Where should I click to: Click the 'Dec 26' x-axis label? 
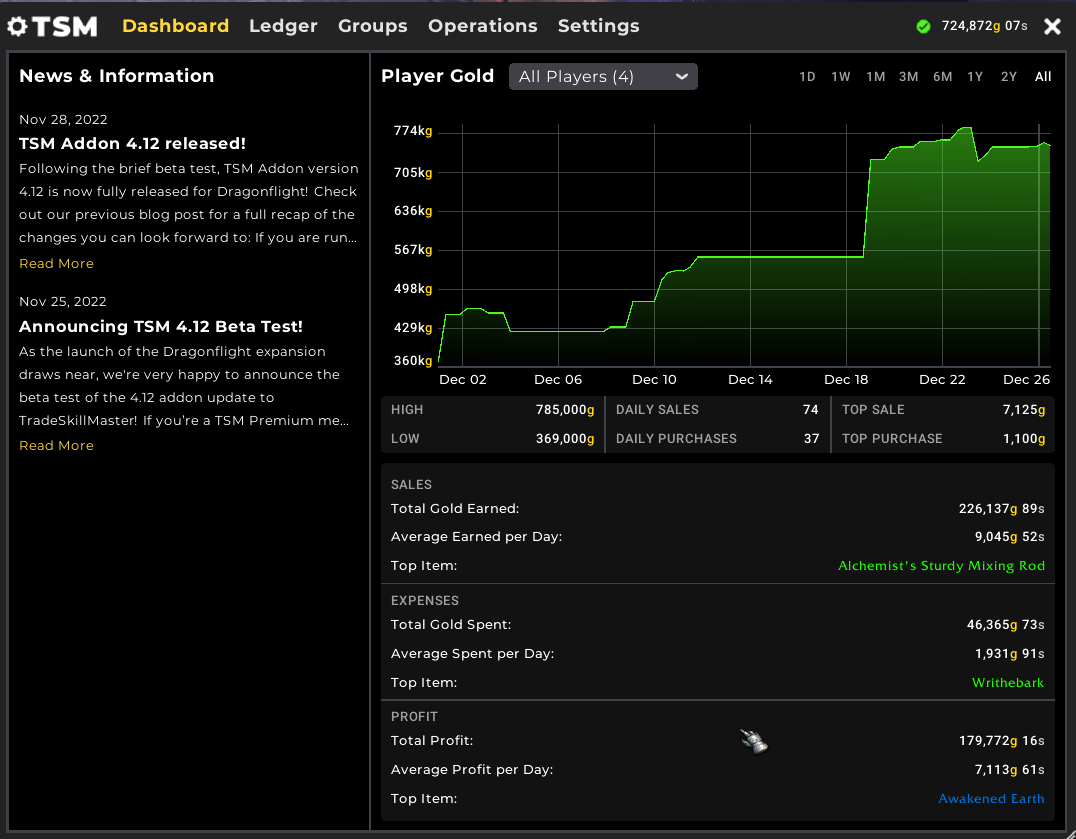pos(1027,380)
